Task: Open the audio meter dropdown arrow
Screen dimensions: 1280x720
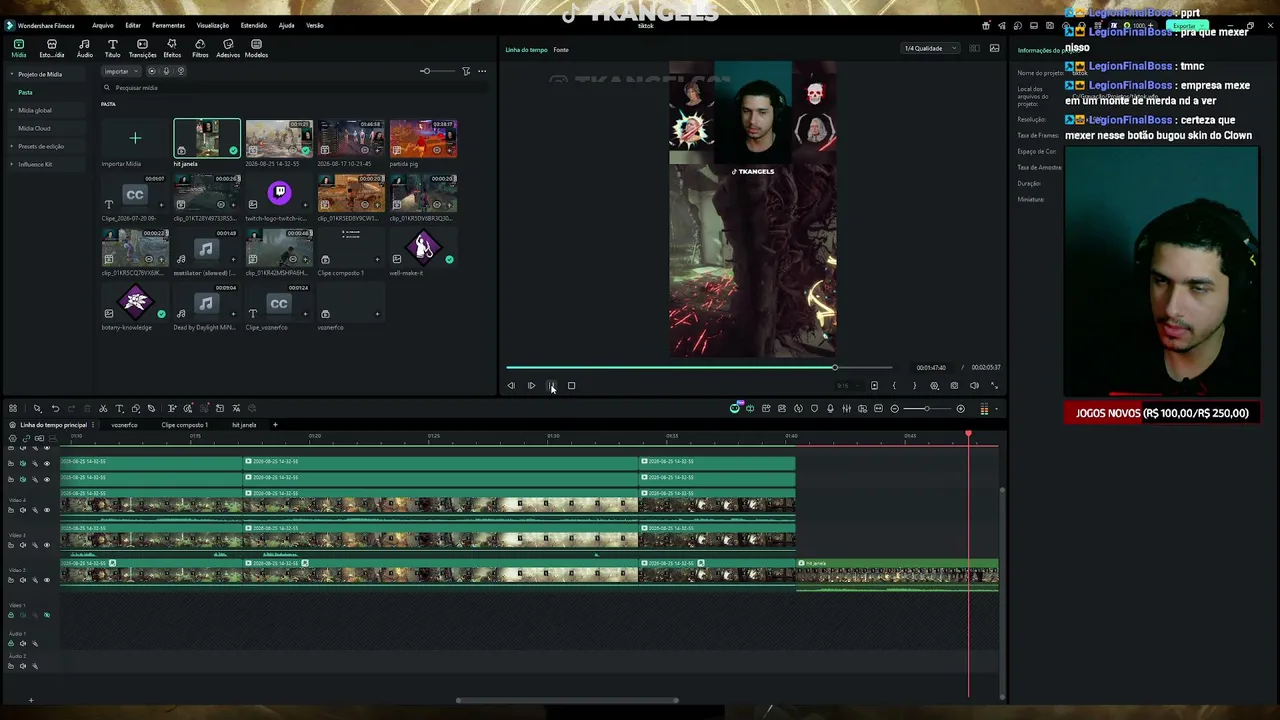Action: pos(996,408)
